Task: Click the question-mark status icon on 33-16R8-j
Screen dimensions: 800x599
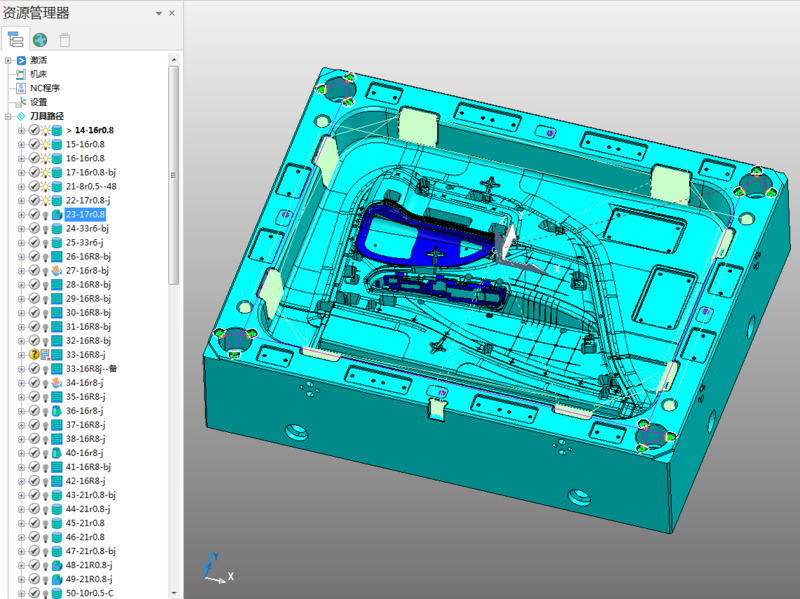Action: [33, 354]
